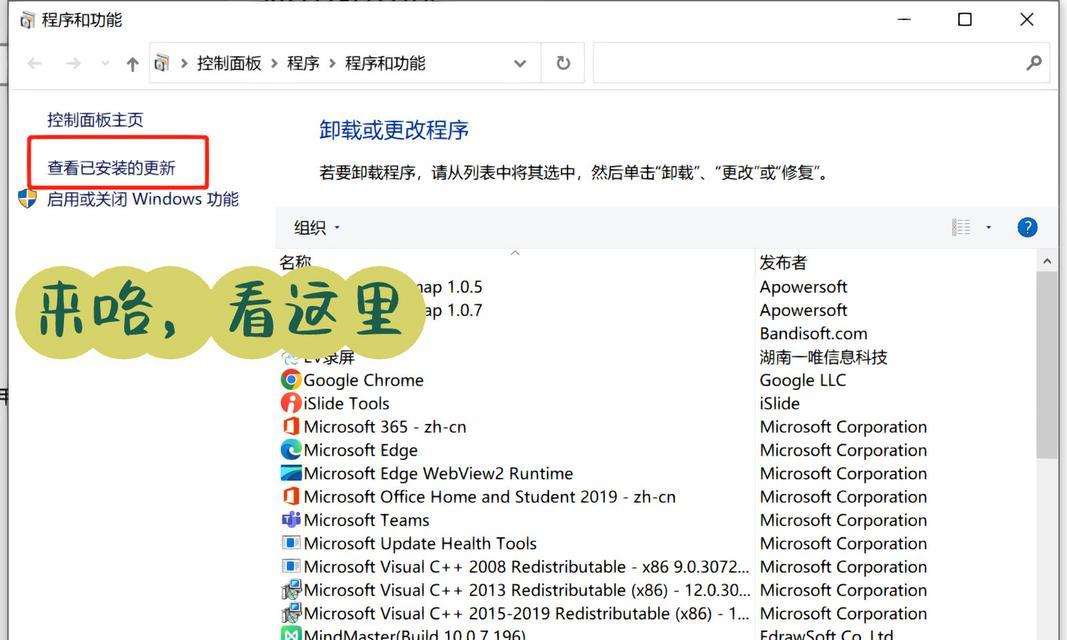
Task: Sort by 发布者 column header
Action: point(783,263)
